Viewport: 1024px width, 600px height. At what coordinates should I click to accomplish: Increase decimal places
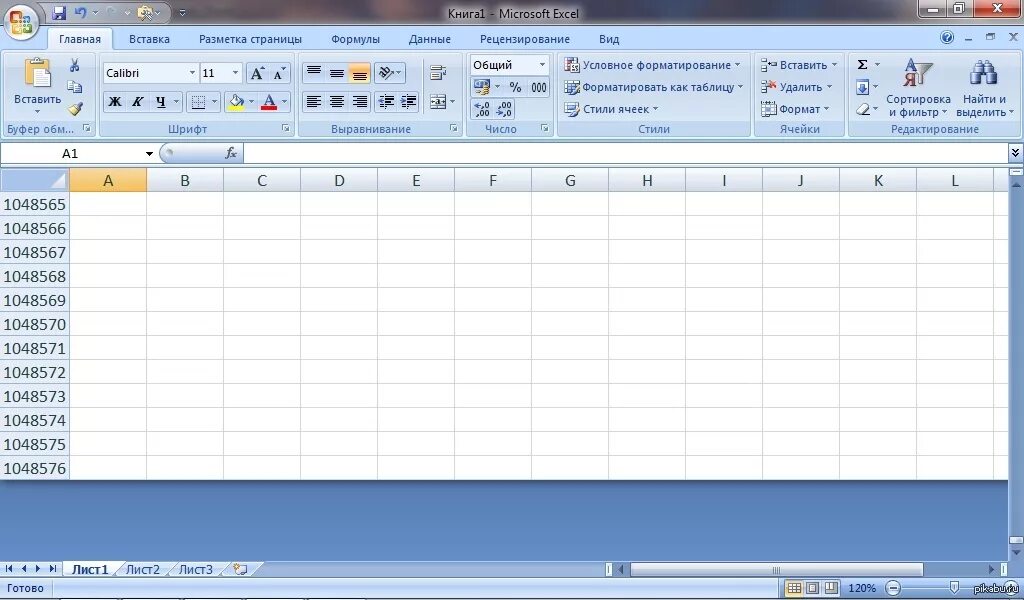[482, 108]
